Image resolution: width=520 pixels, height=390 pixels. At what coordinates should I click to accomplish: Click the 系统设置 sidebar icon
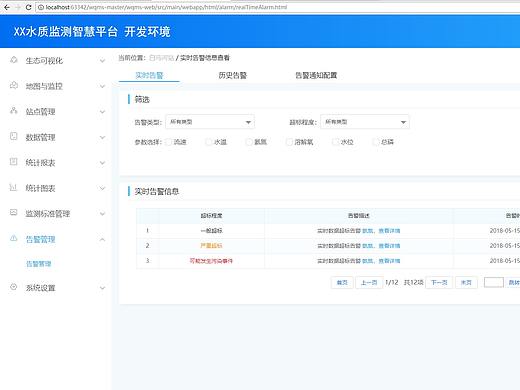14,287
